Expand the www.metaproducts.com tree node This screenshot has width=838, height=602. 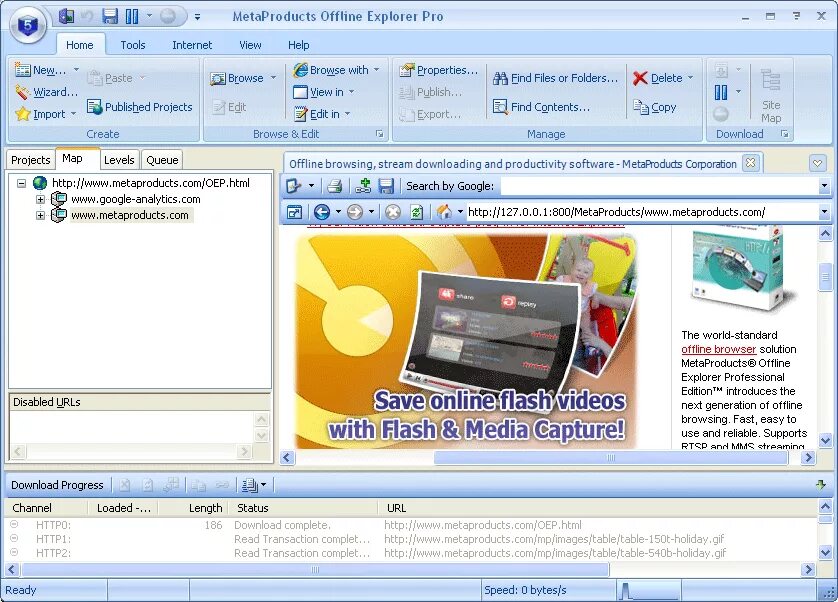pyautogui.click(x=40, y=215)
